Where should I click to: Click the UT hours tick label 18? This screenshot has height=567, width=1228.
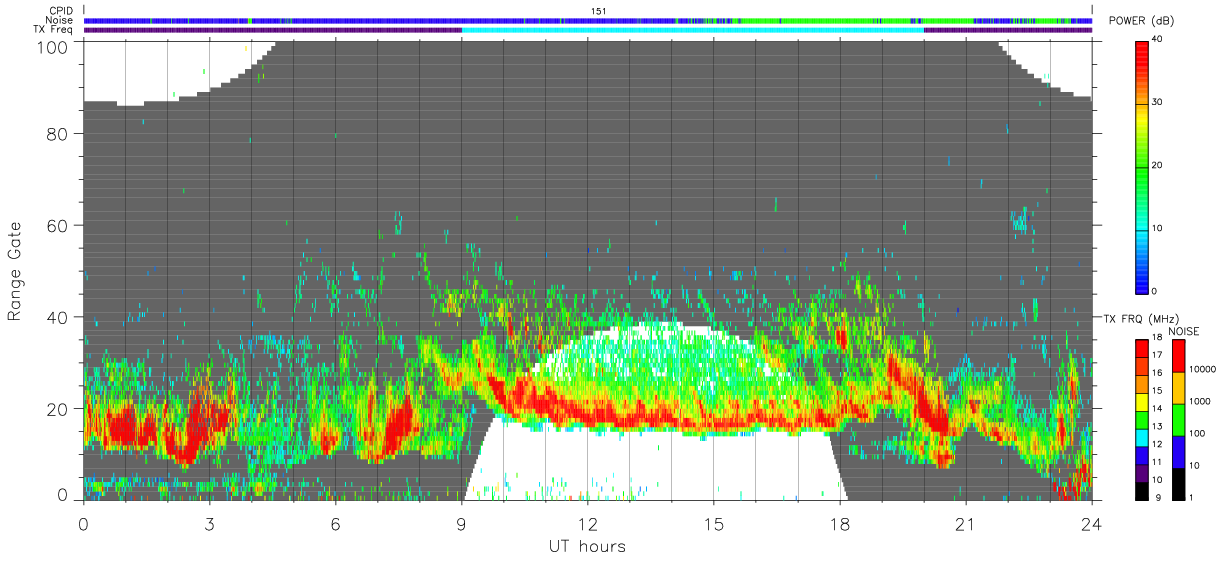pos(839,524)
